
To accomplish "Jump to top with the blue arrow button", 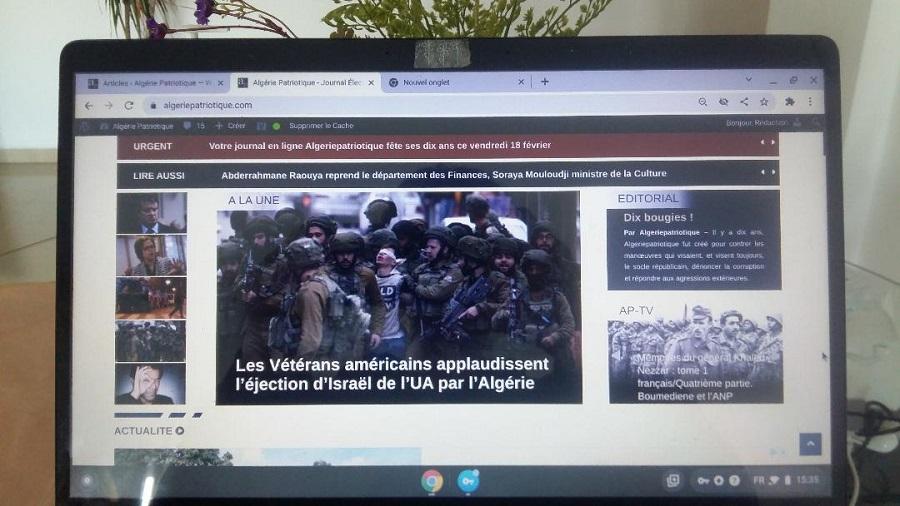I will (810, 443).
